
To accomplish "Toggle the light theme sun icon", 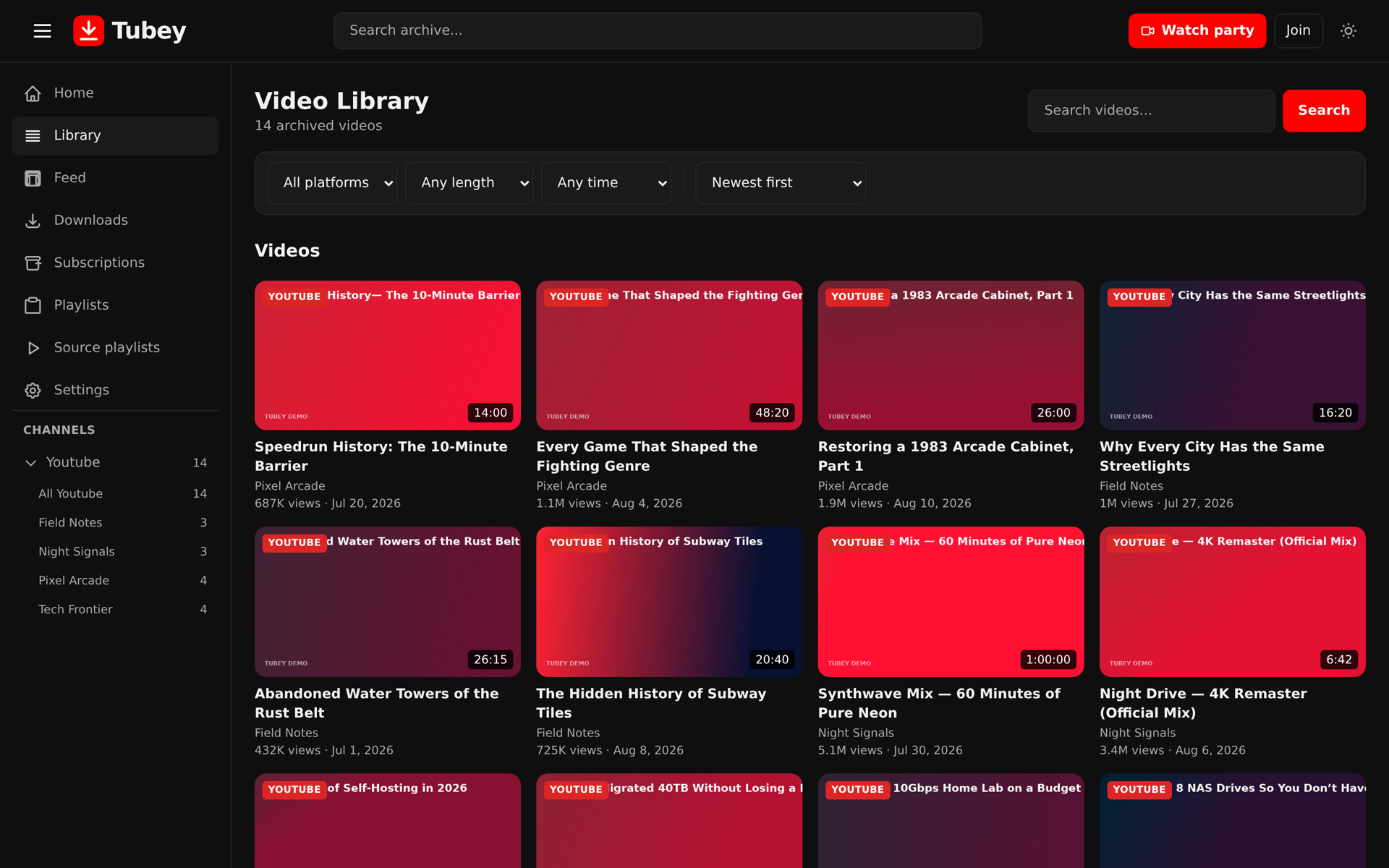I will 1348,30.
